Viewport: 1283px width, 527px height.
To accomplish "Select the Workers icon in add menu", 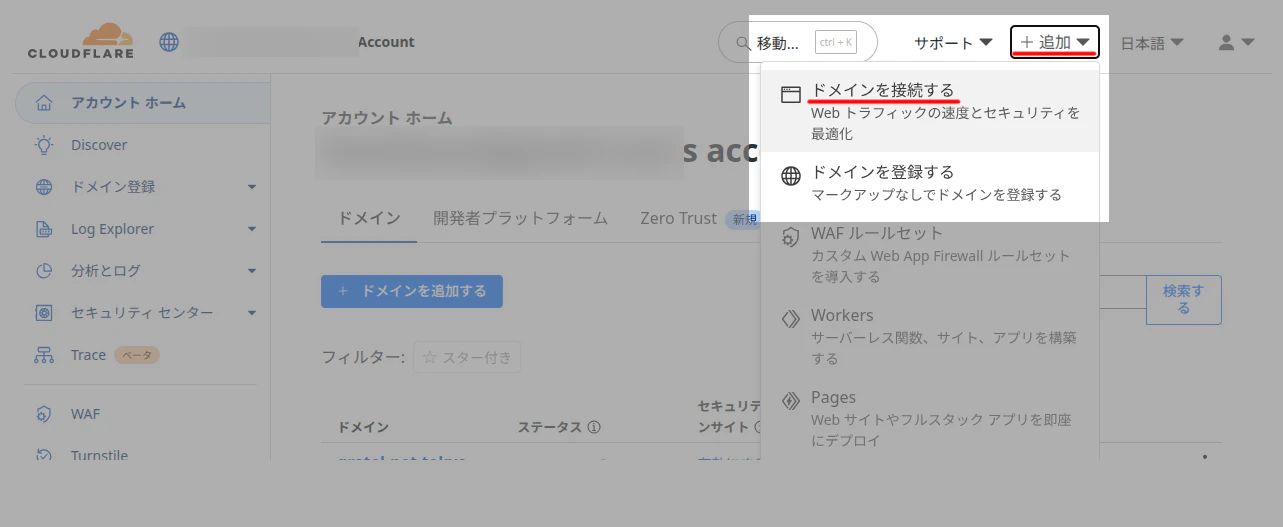I will 791,318.
